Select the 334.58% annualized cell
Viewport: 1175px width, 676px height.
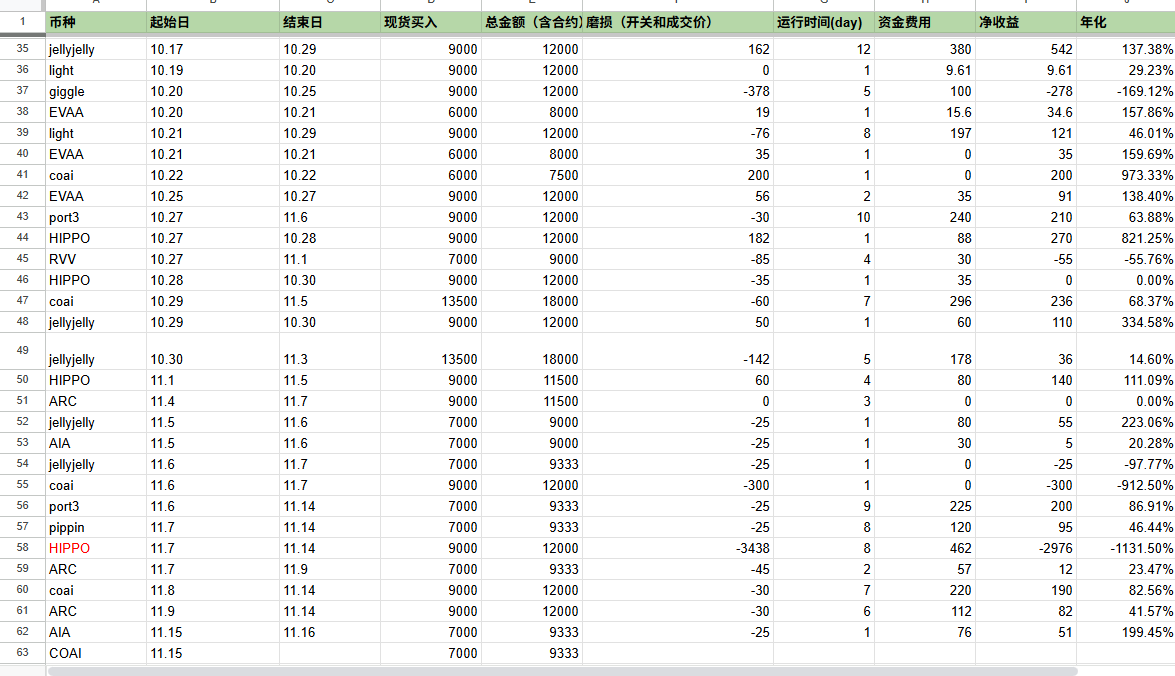[1126, 322]
